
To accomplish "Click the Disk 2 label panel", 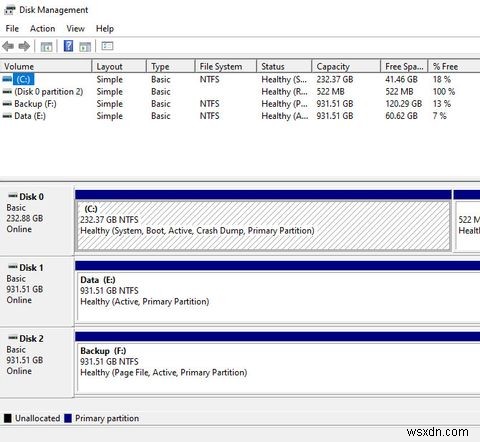I will point(37,362).
